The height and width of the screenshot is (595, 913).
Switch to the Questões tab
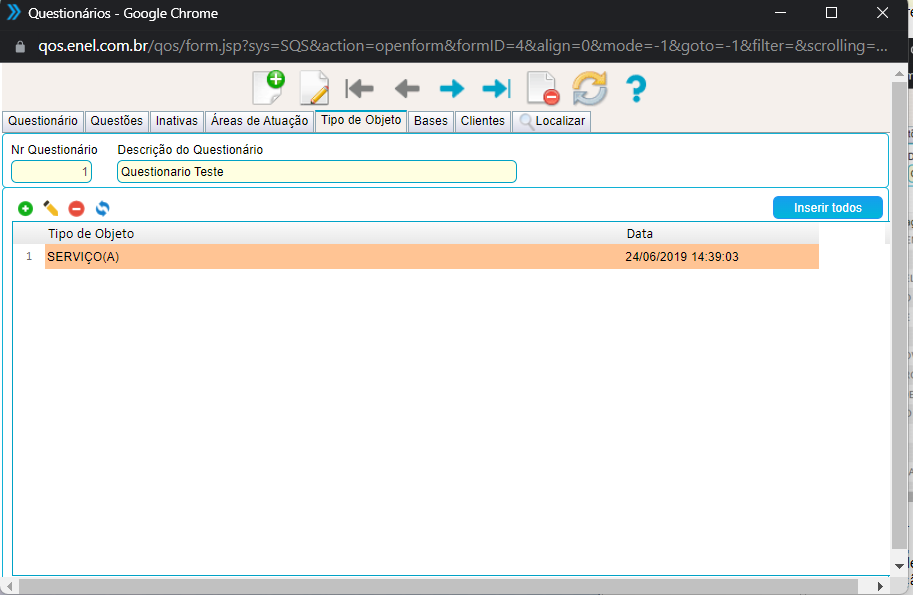click(116, 121)
